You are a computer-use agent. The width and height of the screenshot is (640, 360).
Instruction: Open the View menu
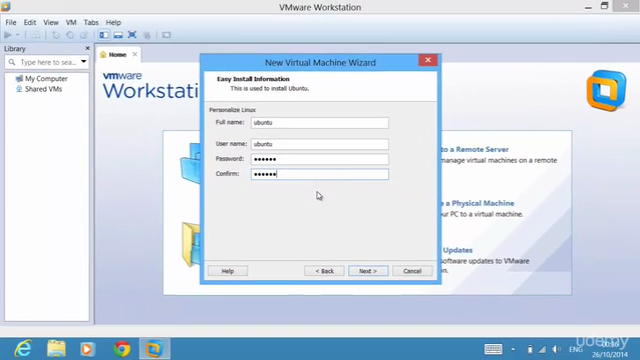coord(51,22)
